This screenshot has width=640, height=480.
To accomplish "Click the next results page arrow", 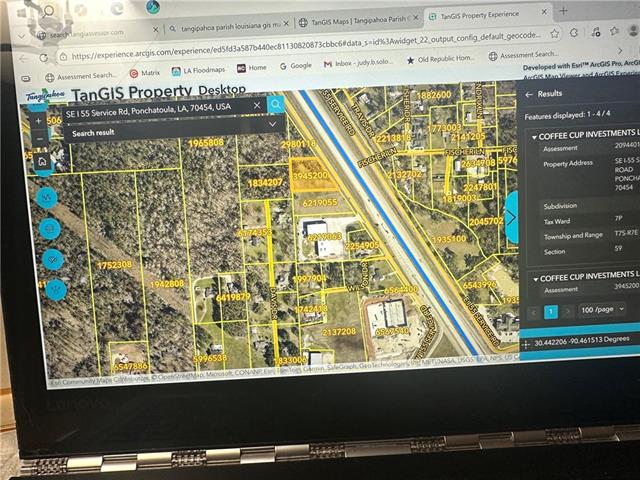I will [568, 311].
